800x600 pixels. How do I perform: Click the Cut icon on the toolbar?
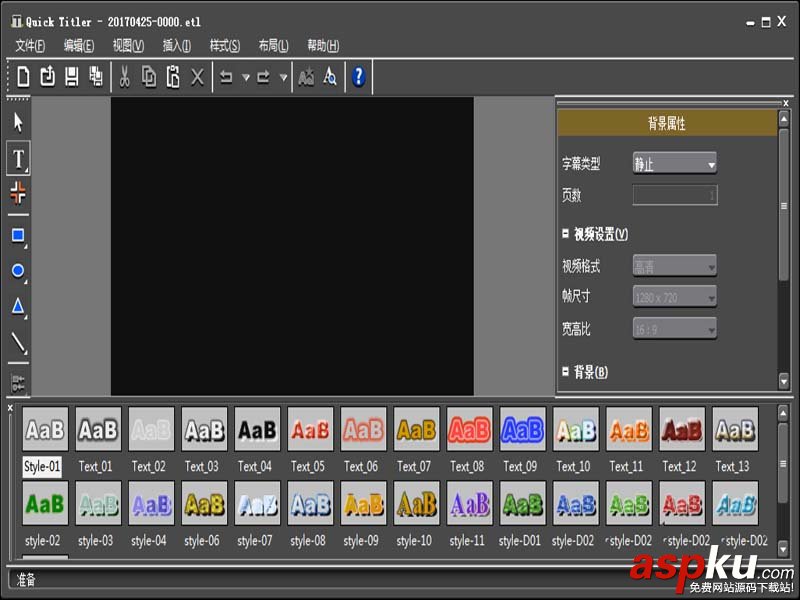coord(125,76)
